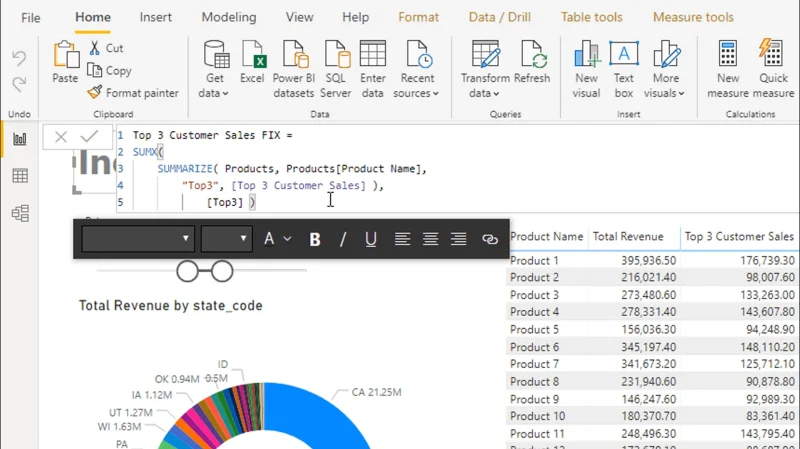
Task: Expand the More visuals dropdown
Action: coord(665,69)
